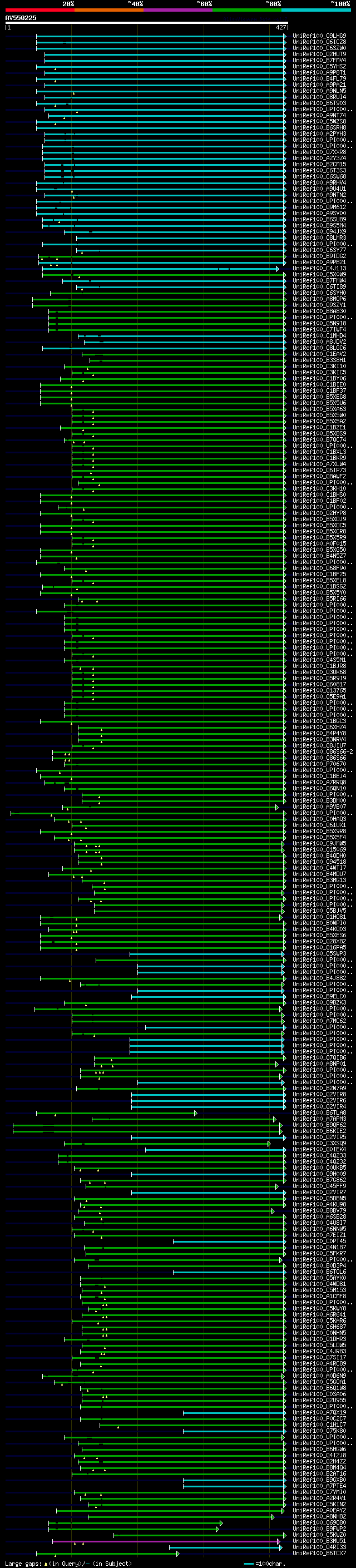This screenshot has height=1568, width=356.
Task: Select the UniRef100_B5XEG8 label
Action: (x=319, y=397)
